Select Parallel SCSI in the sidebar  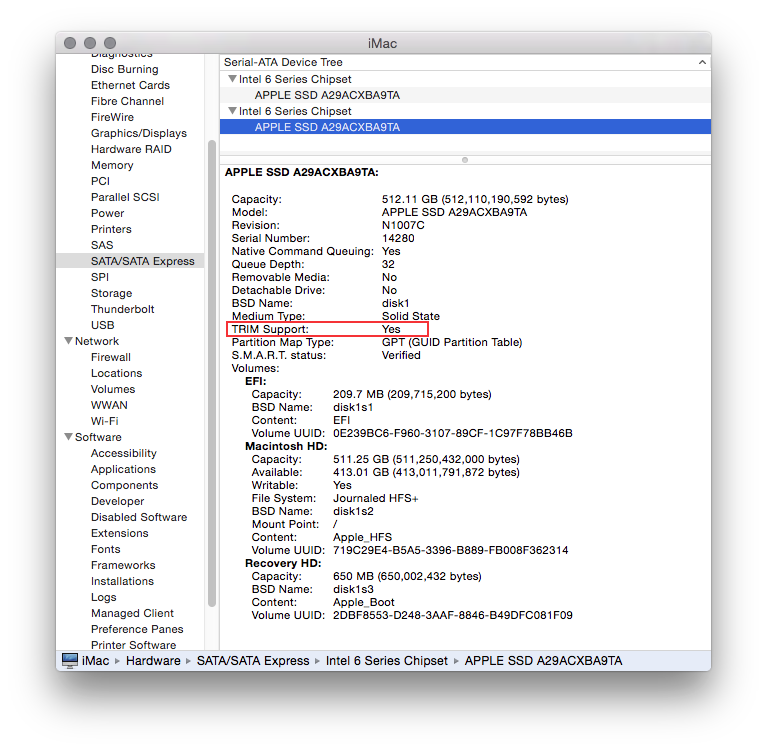pyautogui.click(x=125, y=197)
